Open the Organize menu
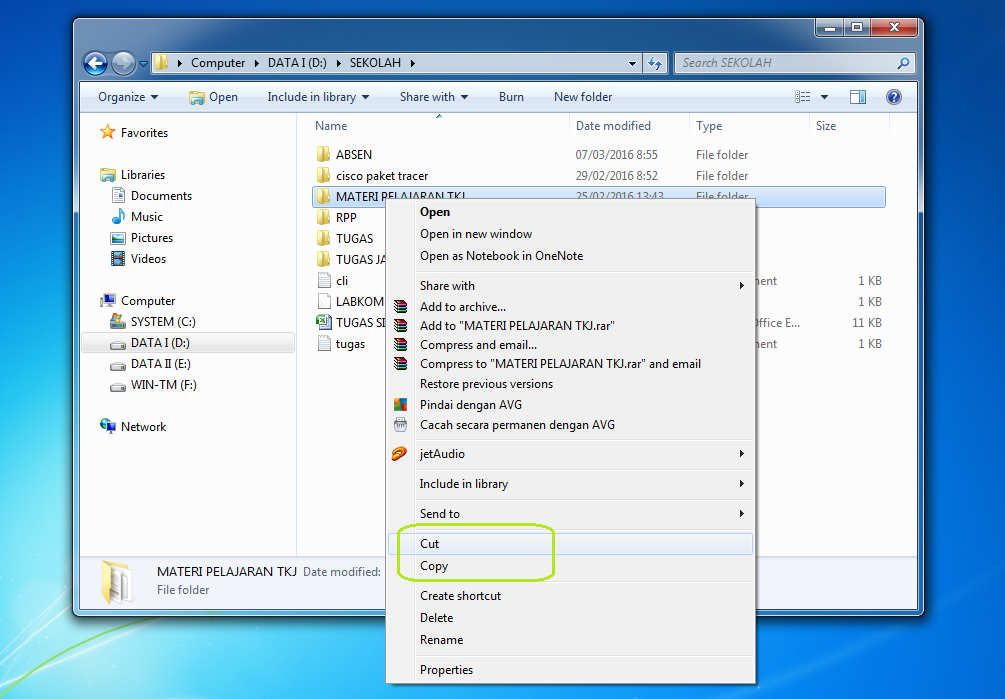Image resolution: width=1005 pixels, height=699 pixels. 128,97
